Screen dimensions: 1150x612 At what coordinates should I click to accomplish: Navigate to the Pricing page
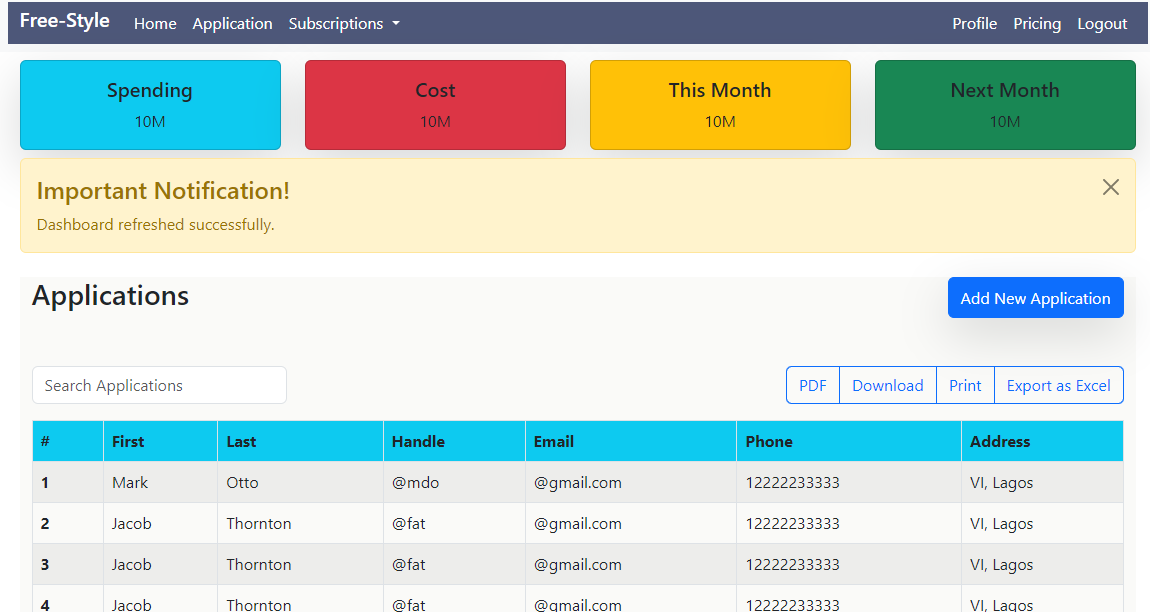click(1037, 24)
